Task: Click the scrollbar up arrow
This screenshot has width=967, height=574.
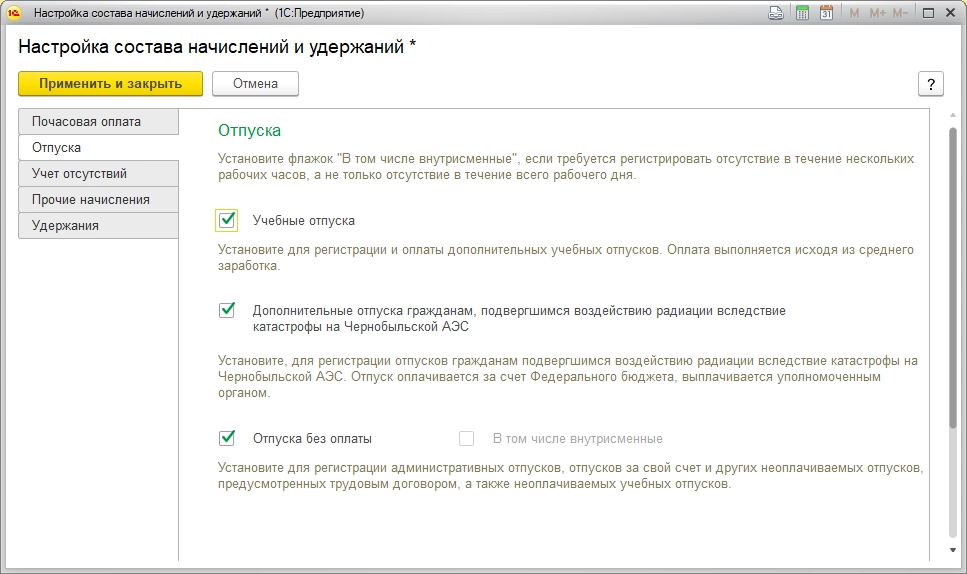Action: (x=953, y=115)
